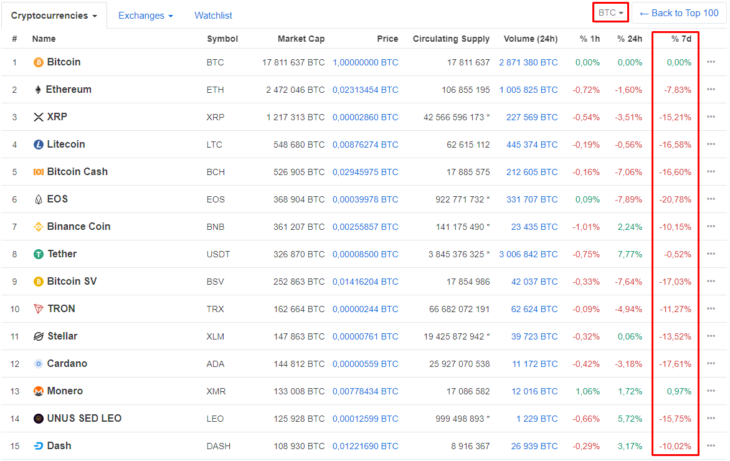Click the Litecoin logo icon
The height and width of the screenshot is (461, 730).
(38, 144)
